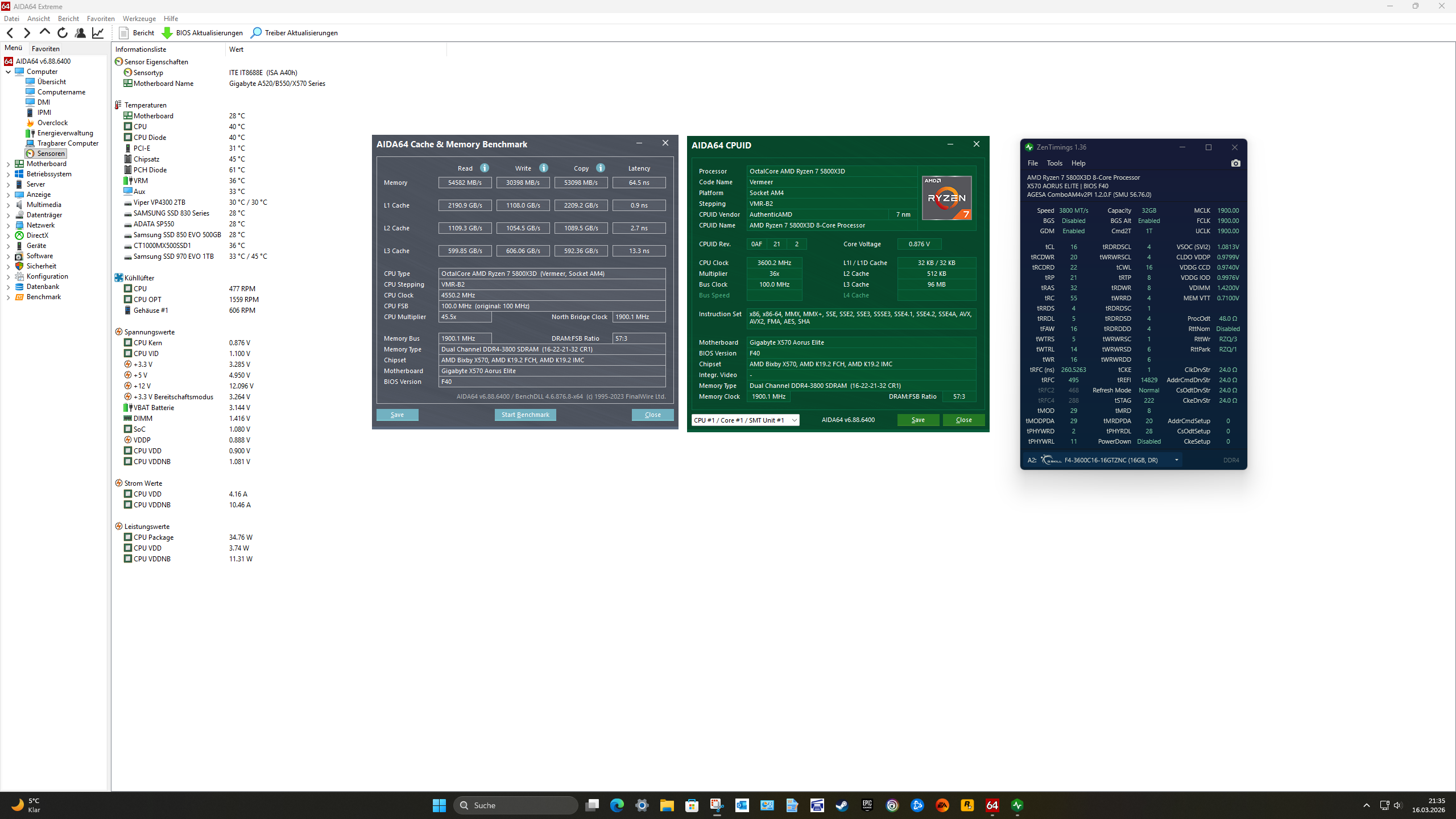Switch to the Favoriten tab
Screen dimensions: 1456x819
tap(45, 48)
